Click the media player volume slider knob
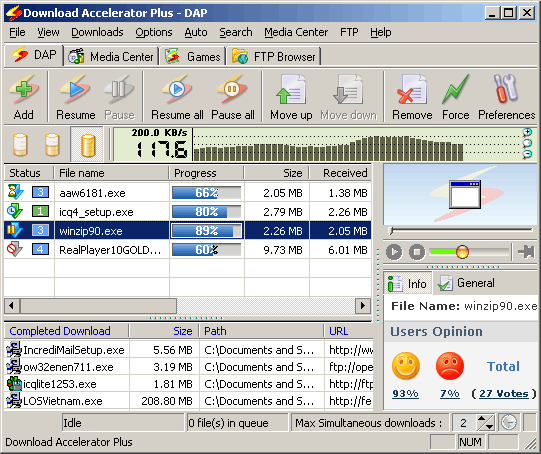The height and width of the screenshot is (454, 541). click(x=462, y=252)
